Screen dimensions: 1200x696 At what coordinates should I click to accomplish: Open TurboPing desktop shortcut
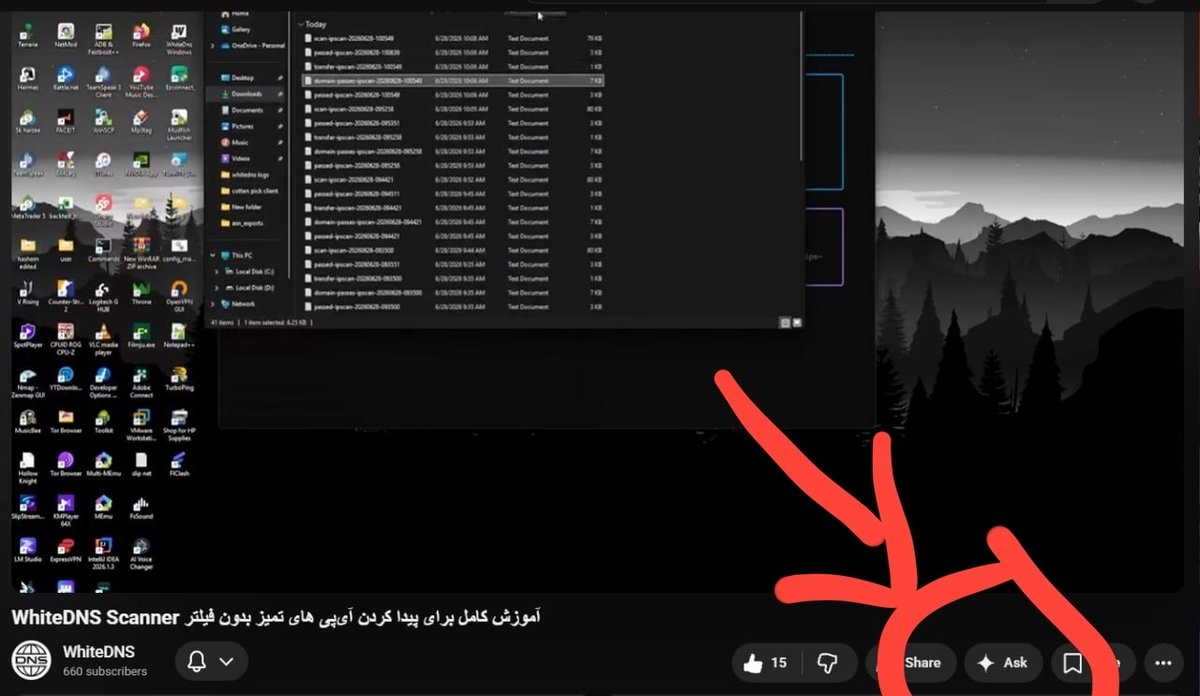pyautogui.click(x=179, y=380)
